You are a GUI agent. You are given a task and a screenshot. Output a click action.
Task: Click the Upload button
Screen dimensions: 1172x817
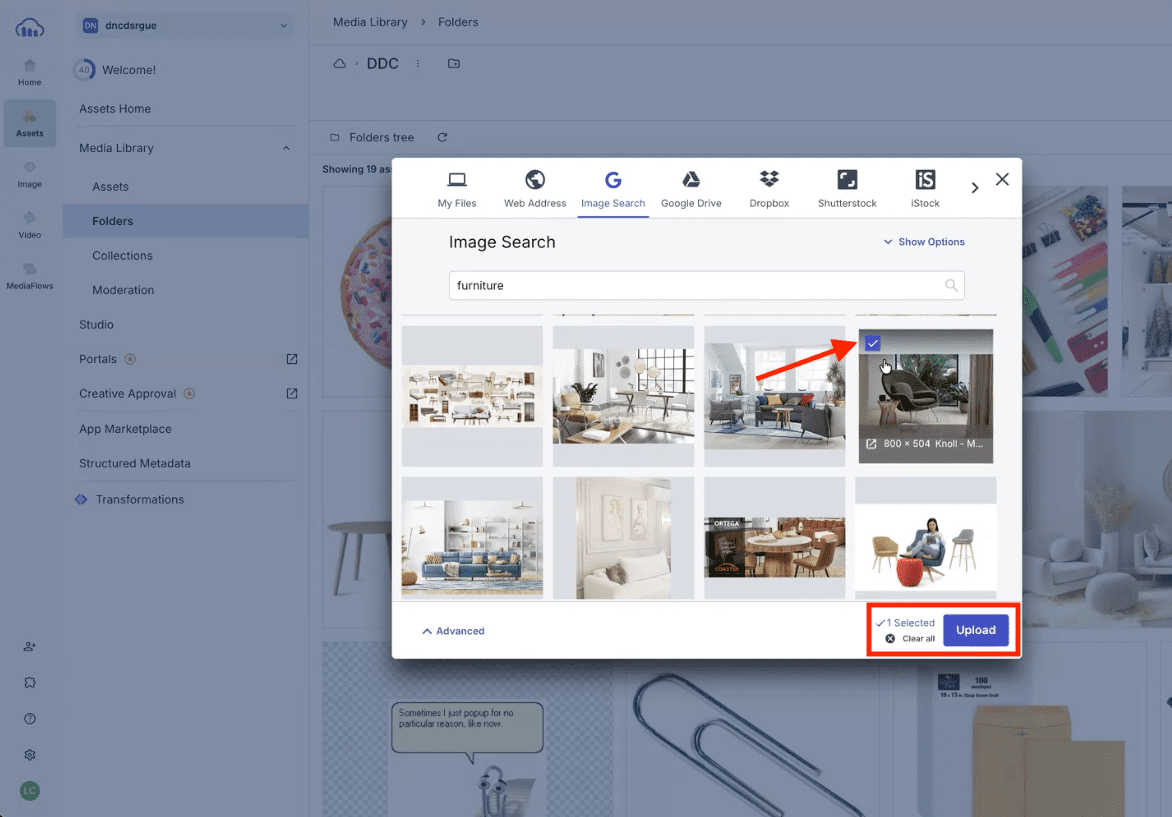975,630
